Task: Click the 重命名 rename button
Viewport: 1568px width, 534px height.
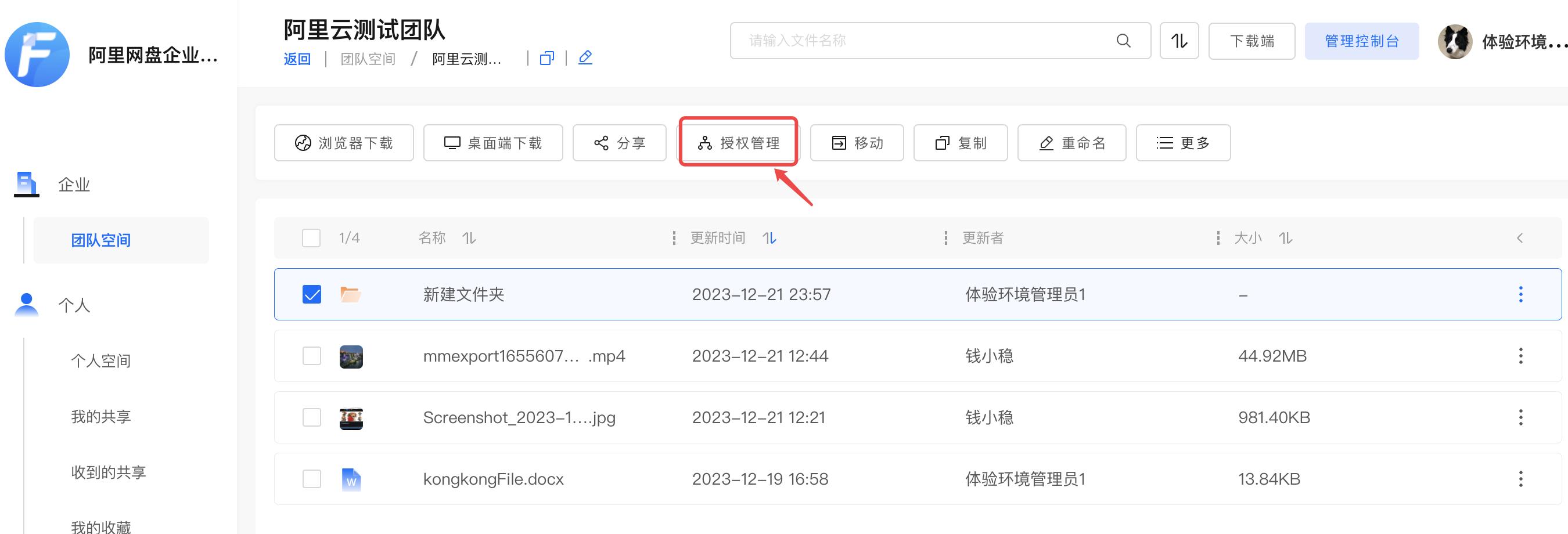Action: point(1072,143)
